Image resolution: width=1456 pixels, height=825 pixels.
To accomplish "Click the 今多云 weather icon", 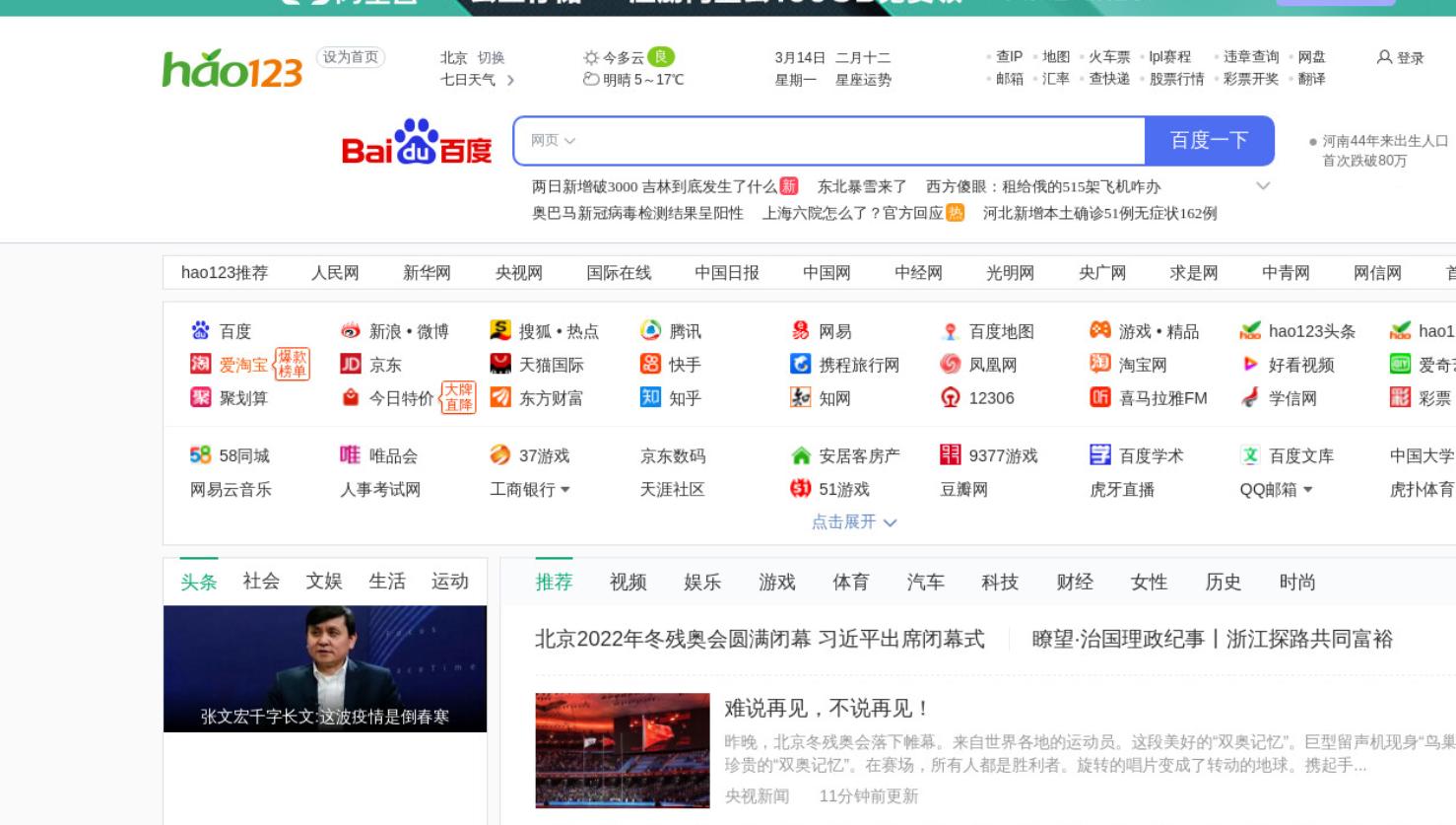I will [591, 57].
